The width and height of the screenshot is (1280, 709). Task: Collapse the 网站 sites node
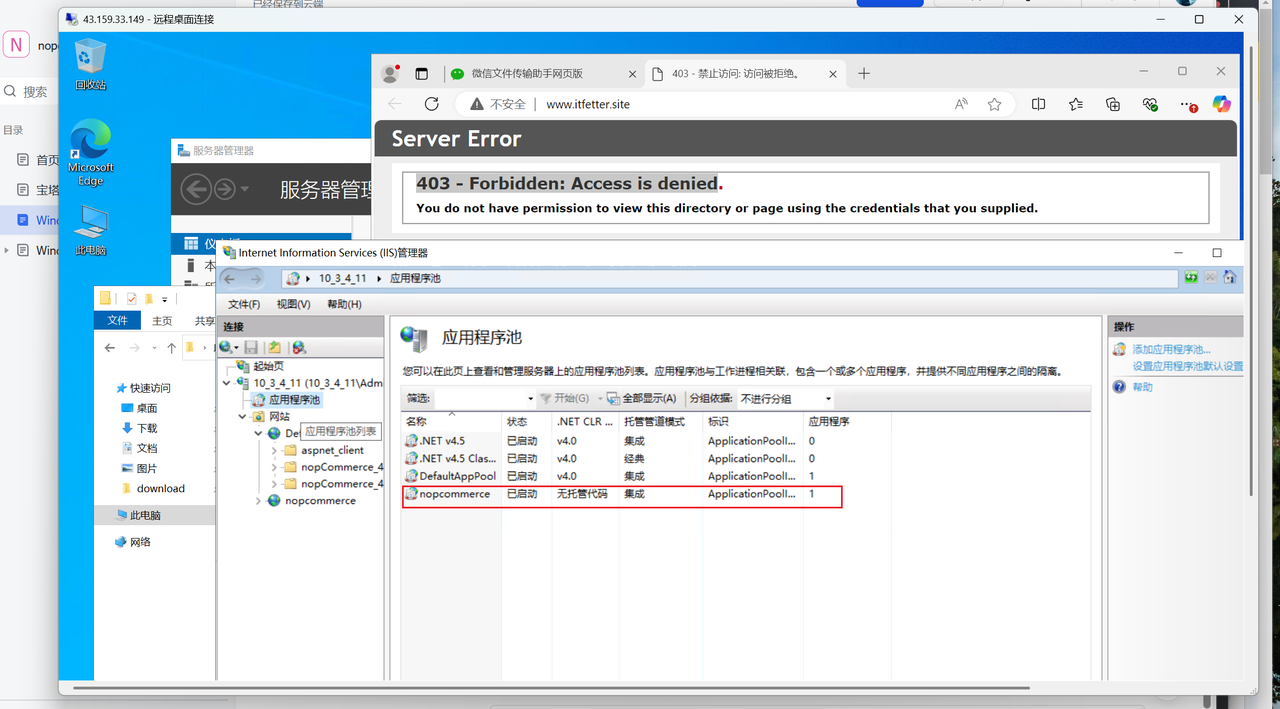point(243,416)
